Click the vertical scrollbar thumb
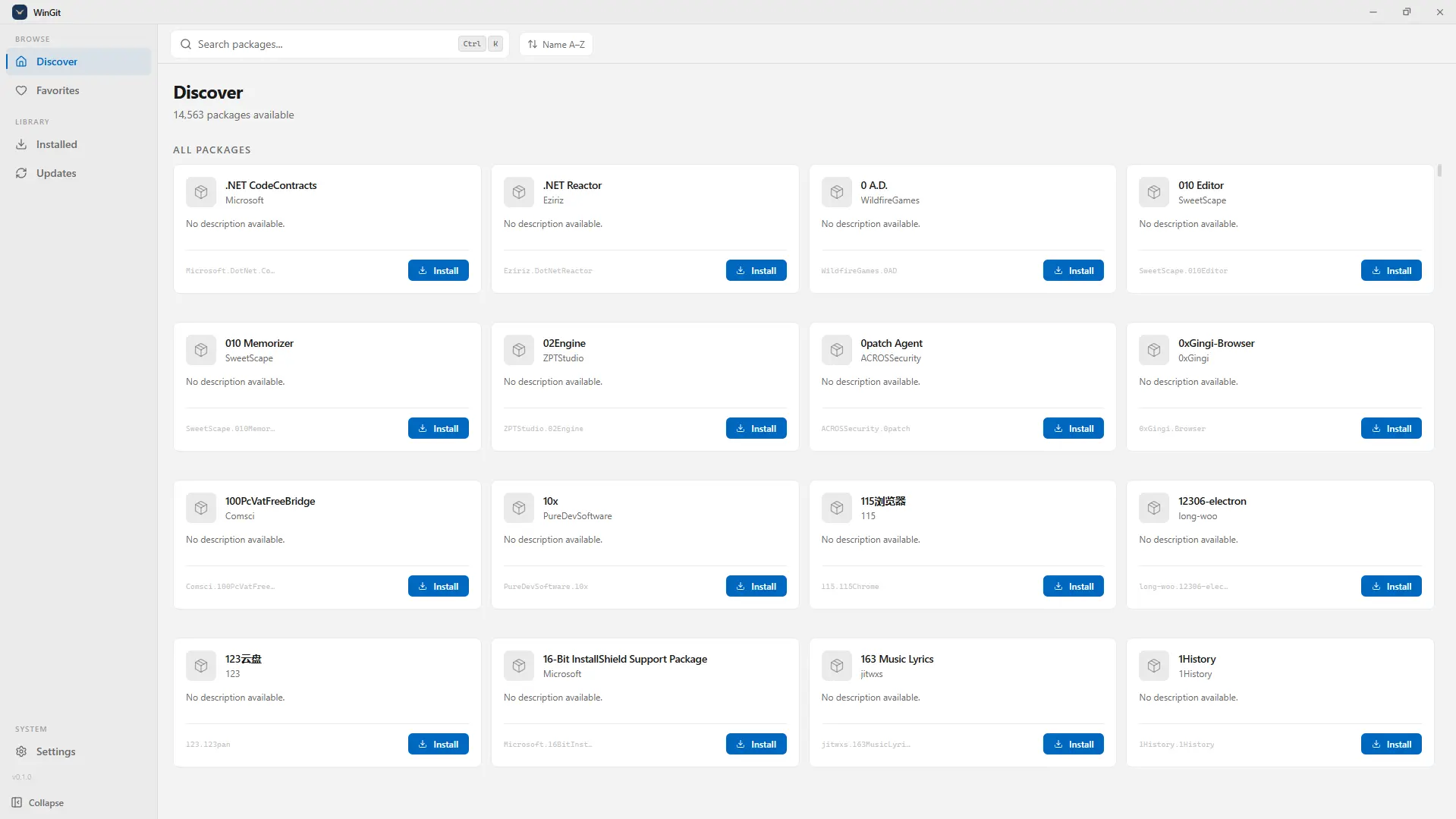 click(x=1439, y=170)
